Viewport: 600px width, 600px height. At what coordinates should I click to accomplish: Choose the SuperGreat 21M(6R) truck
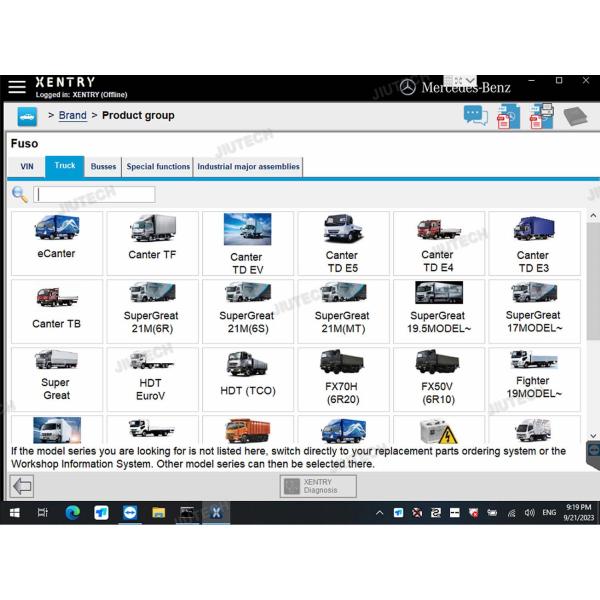(x=151, y=310)
